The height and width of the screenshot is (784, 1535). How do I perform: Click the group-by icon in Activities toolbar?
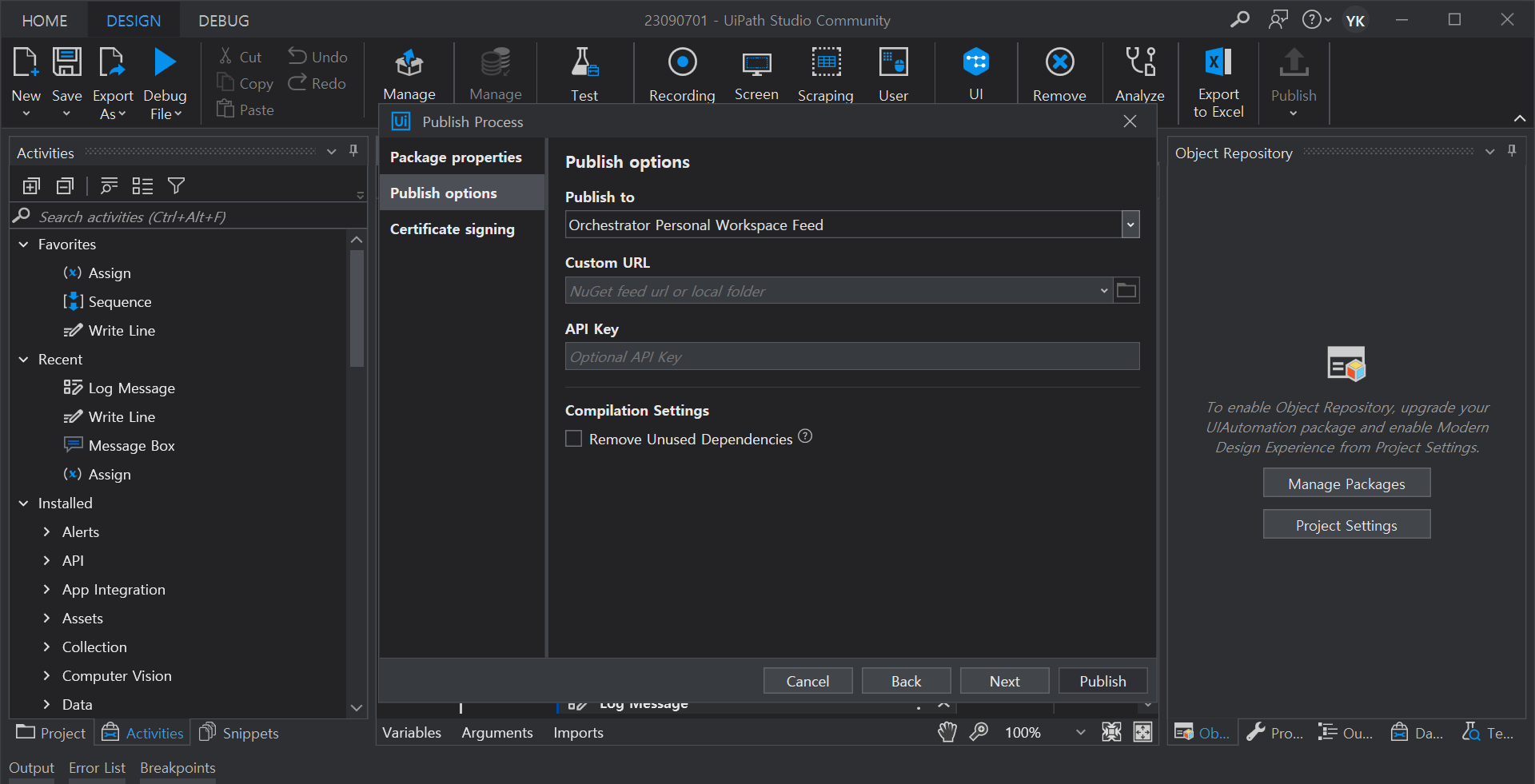(142, 186)
